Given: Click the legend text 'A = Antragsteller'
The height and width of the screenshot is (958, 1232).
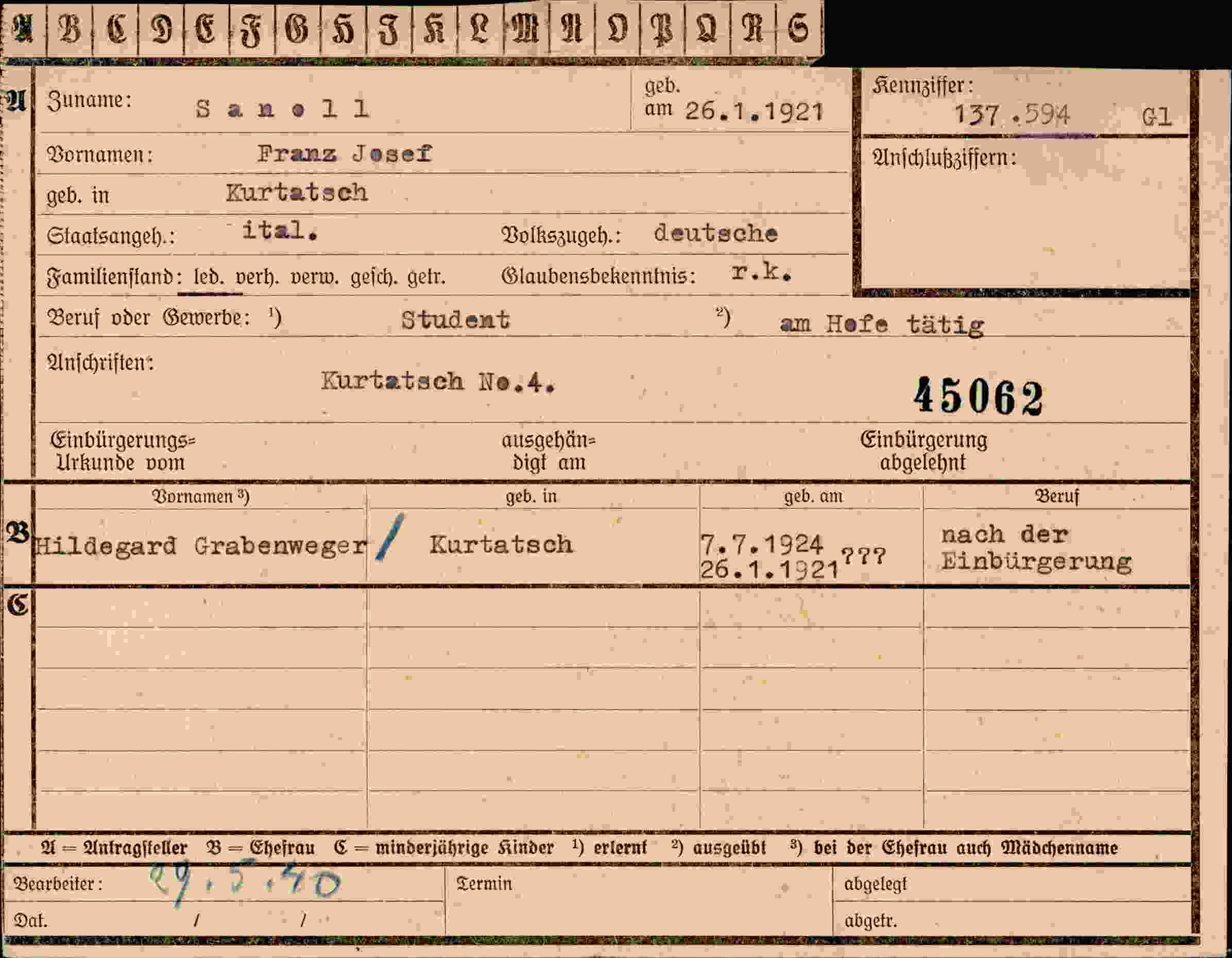Looking at the screenshot, I should coord(114,848).
